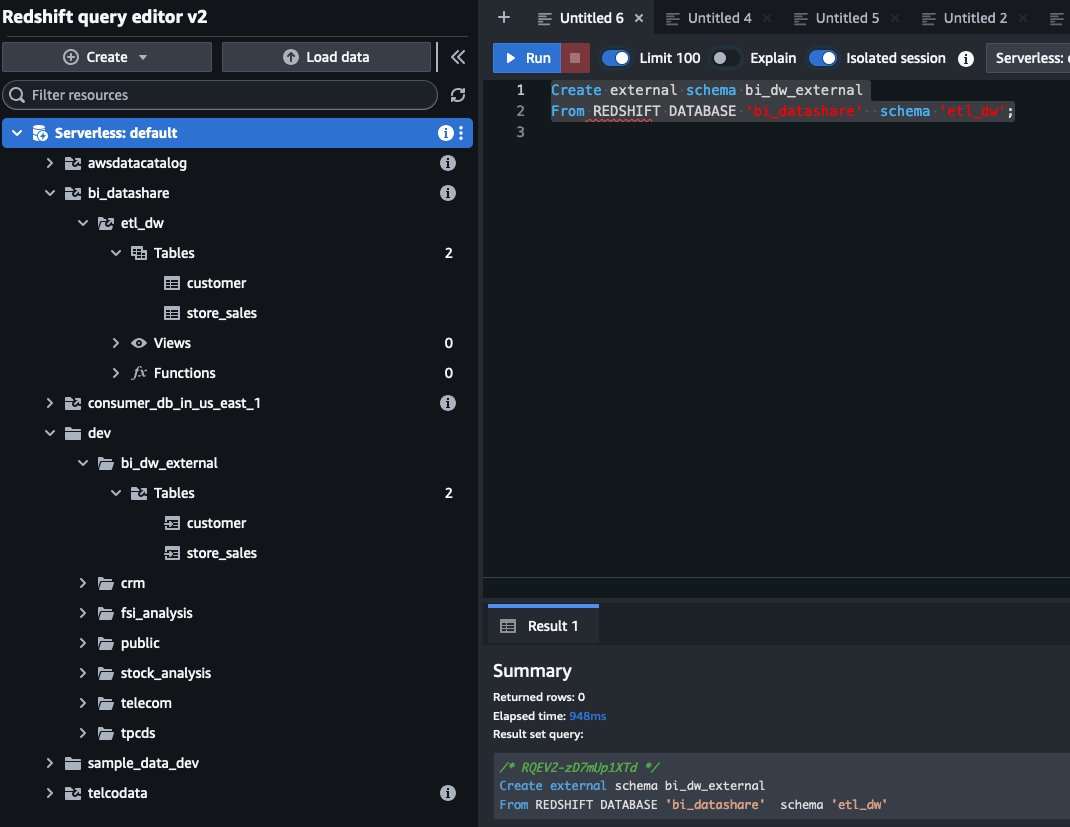Expand consumer_db_in_us_east_1 database
Image resolution: width=1070 pixels, height=827 pixels.
click(50, 403)
